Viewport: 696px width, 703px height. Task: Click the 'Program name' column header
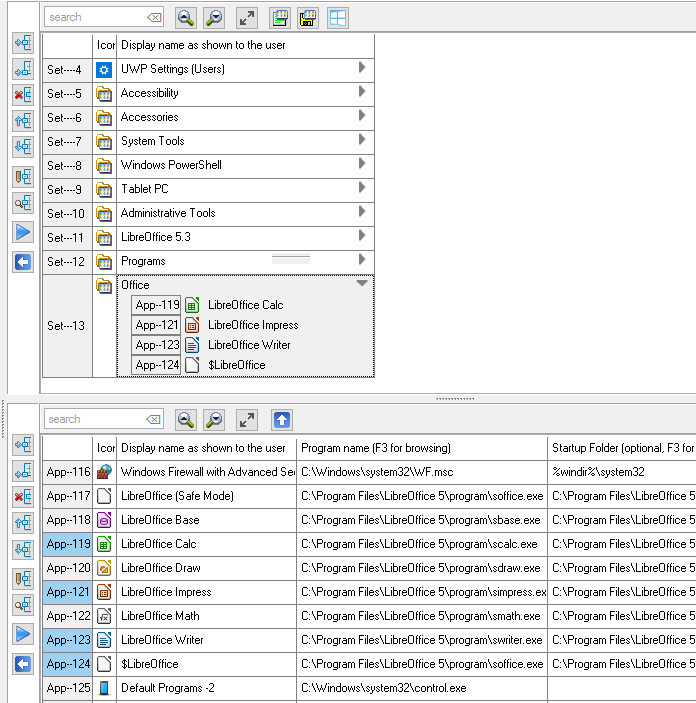[x=420, y=448]
